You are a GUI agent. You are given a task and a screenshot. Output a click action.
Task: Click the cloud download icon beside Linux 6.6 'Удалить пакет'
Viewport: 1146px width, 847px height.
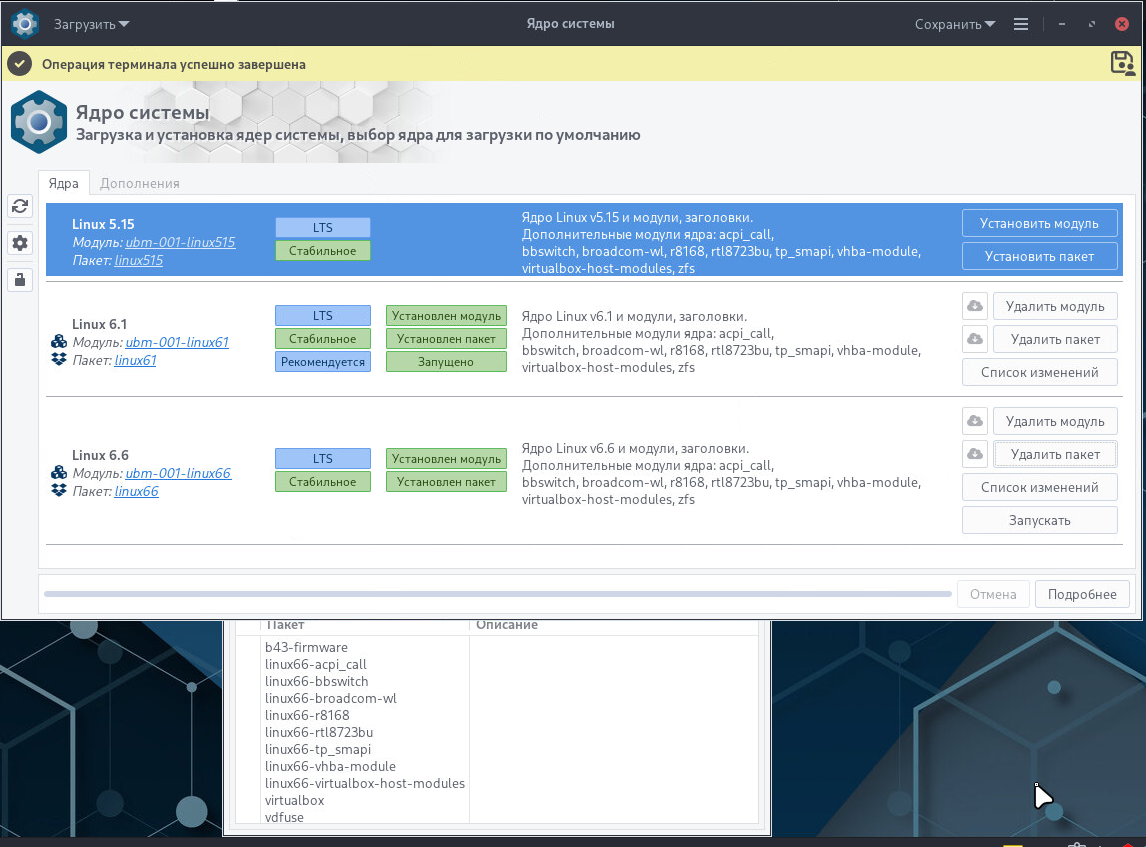[975, 454]
